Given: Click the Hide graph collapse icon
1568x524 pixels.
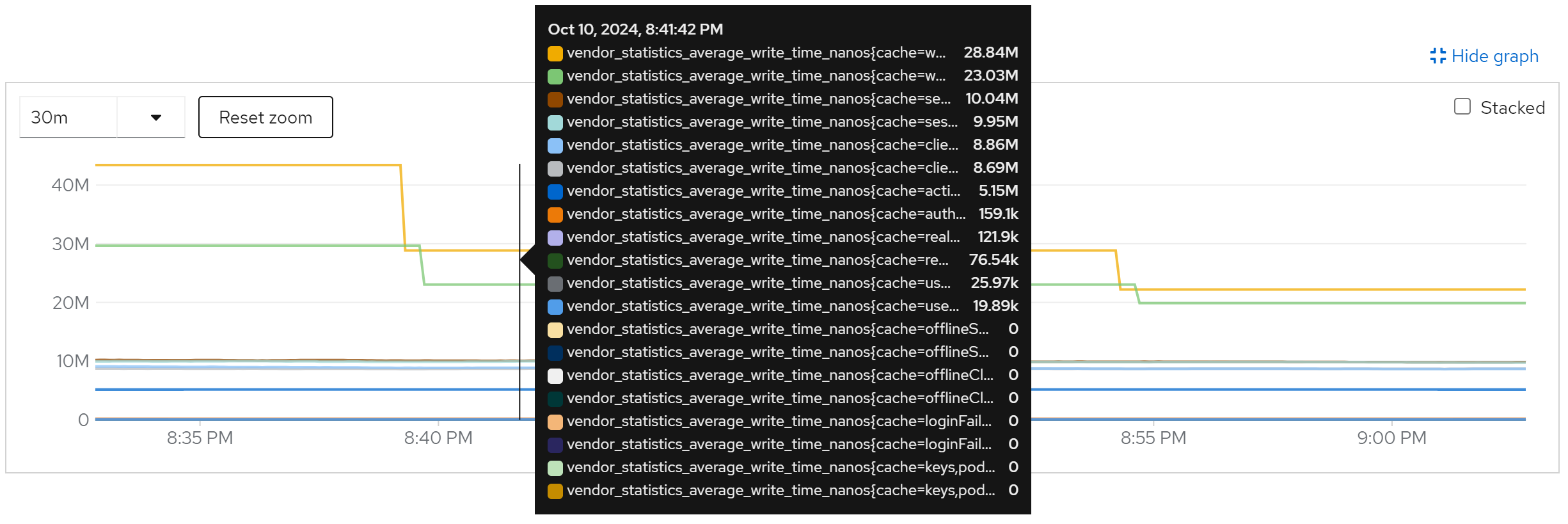Looking at the screenshot, I should tap(1437, 56).
